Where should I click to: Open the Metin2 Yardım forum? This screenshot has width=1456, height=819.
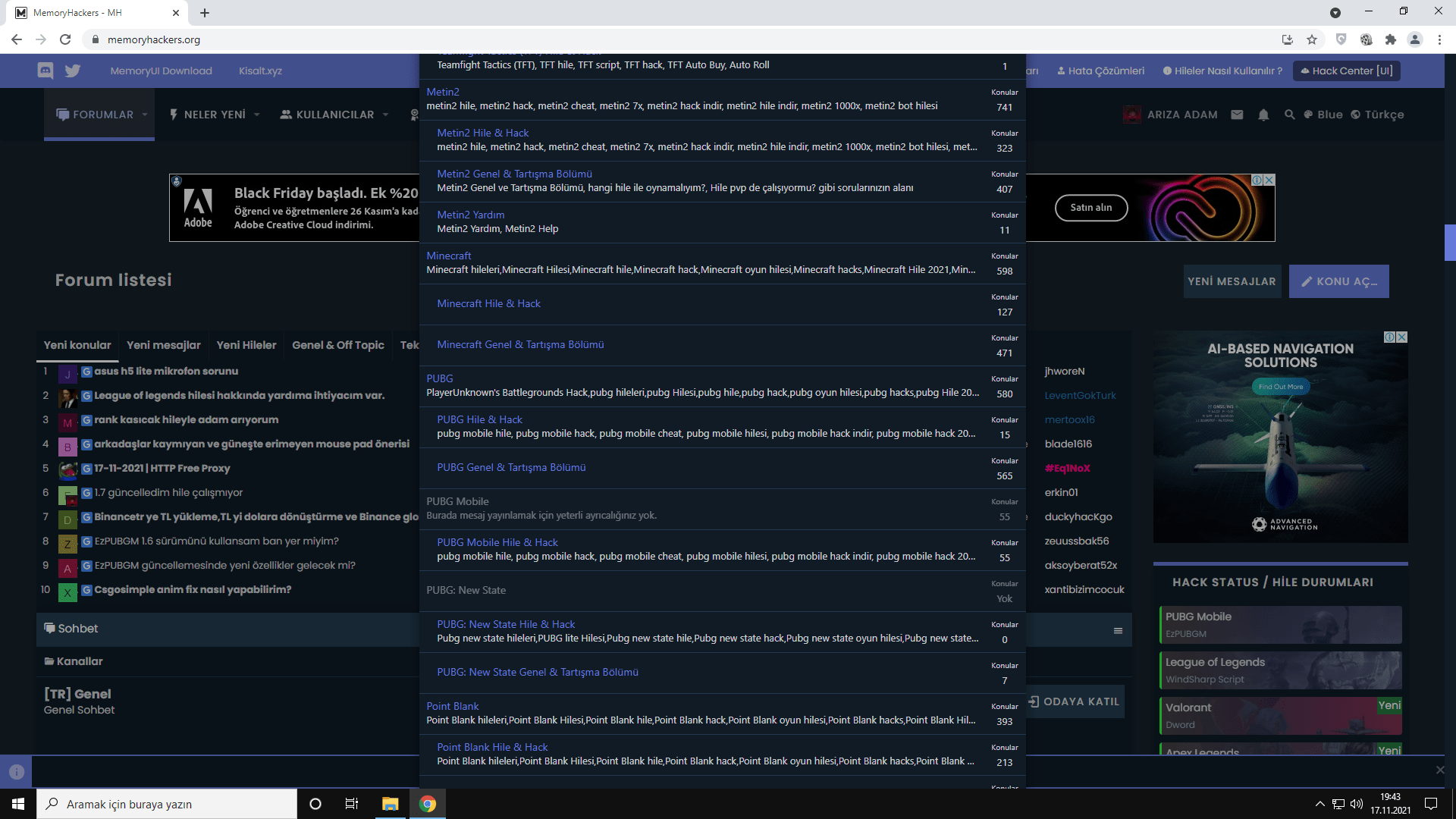pyautogui.click(x=471, y=215)
